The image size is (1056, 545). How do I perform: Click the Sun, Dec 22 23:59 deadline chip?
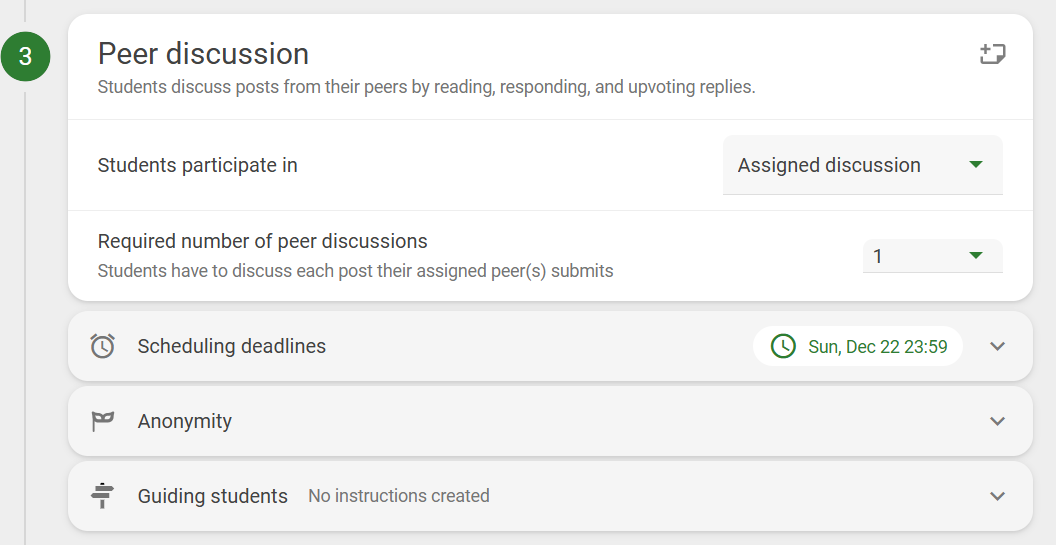[858, 346]
